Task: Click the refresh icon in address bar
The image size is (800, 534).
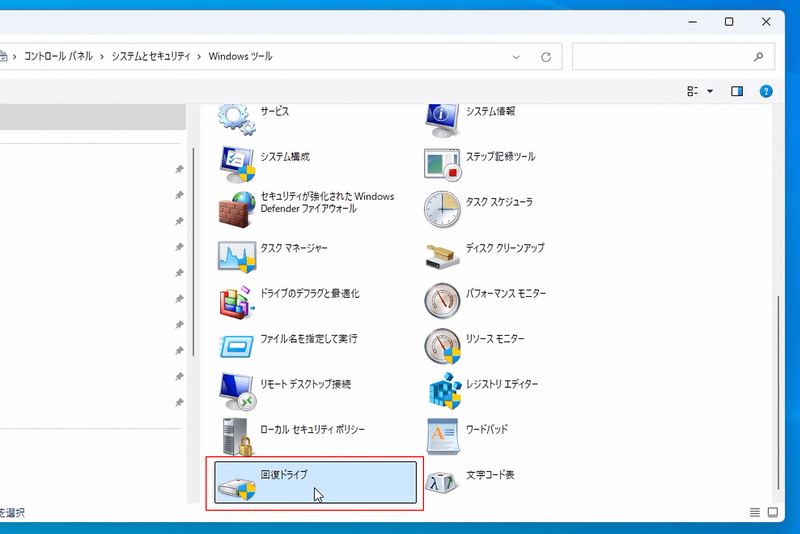Action: (546, 57)
